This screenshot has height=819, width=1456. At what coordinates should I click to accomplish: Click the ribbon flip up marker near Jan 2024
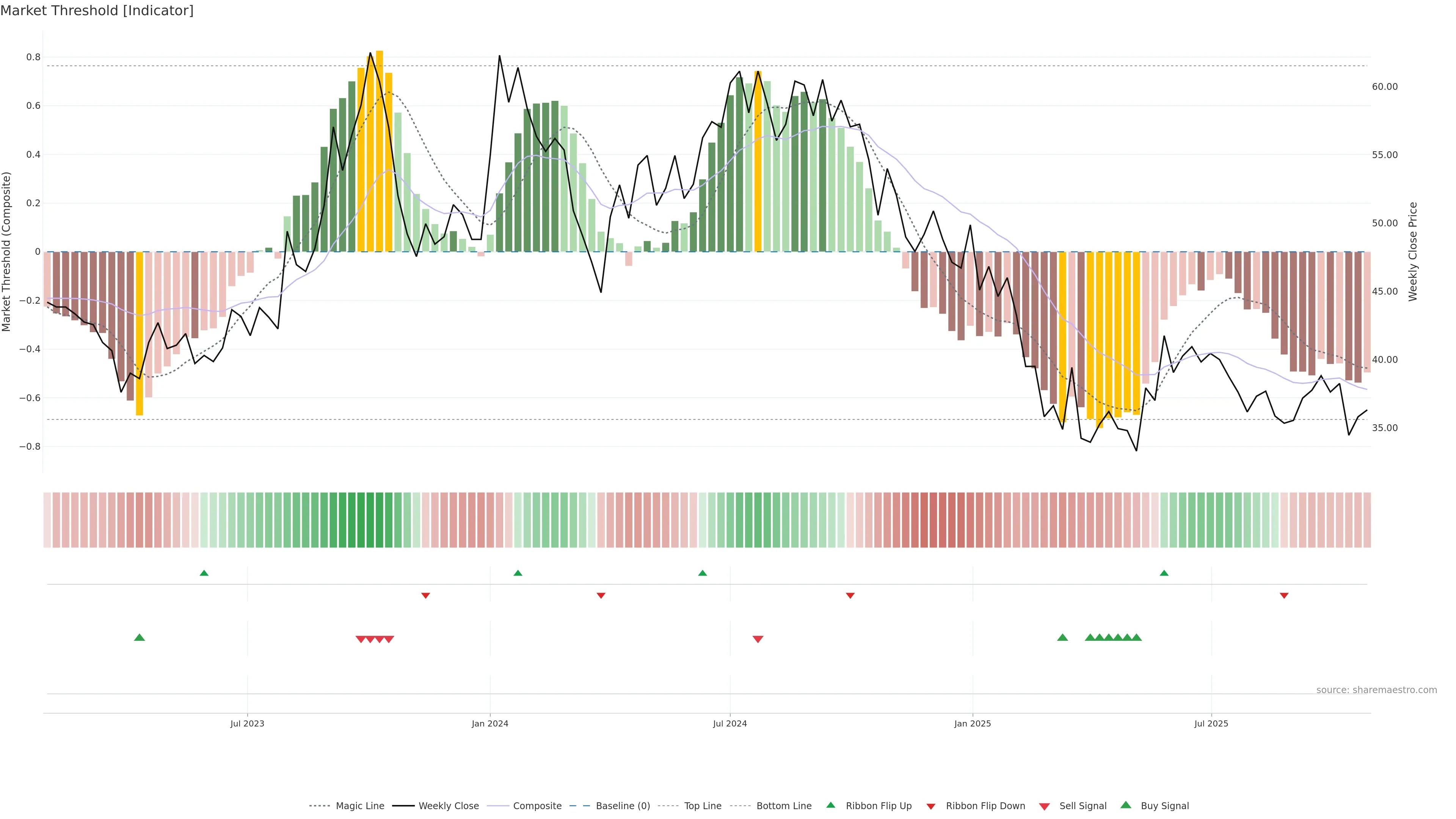[x=518, y=573]
